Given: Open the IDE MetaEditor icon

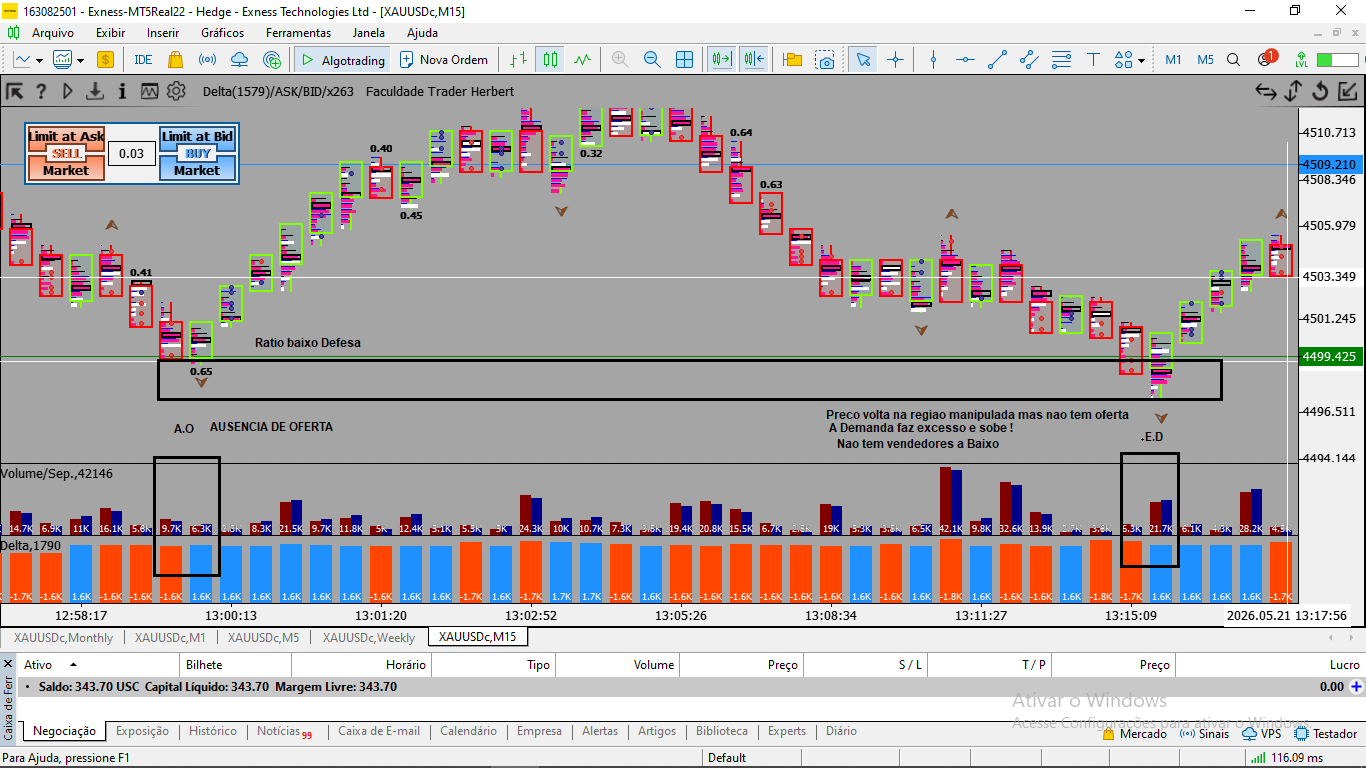Looking at the screenshot, I should pos(143,60).
